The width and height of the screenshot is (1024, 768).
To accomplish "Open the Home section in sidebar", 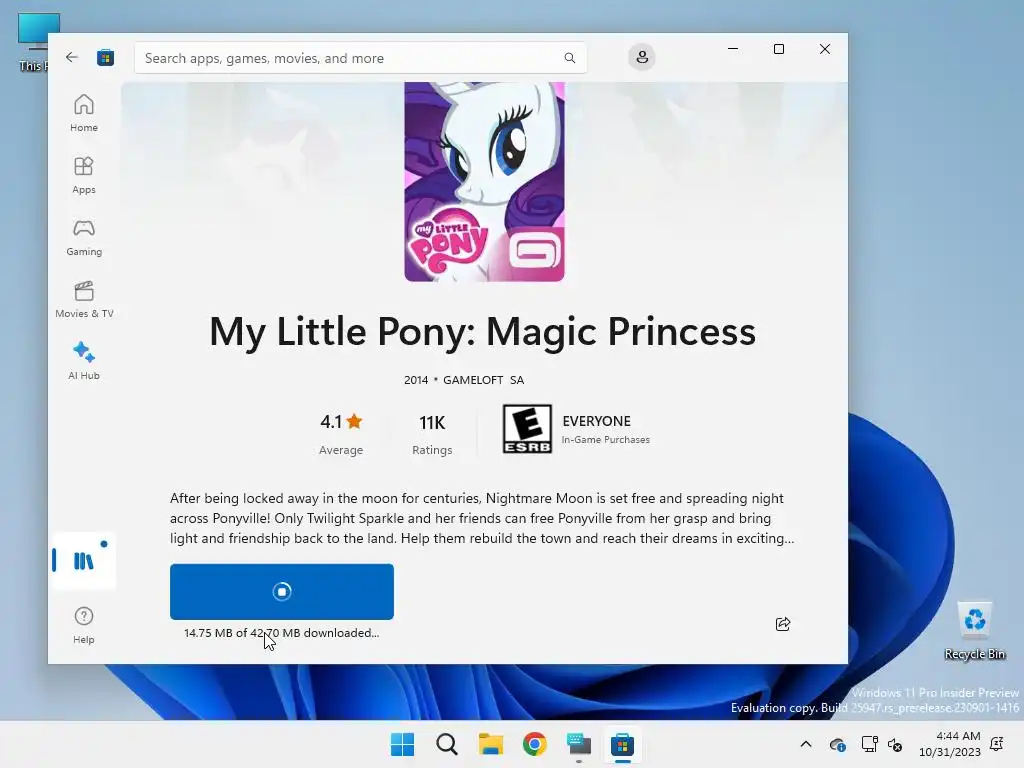I will coord(84,113).
